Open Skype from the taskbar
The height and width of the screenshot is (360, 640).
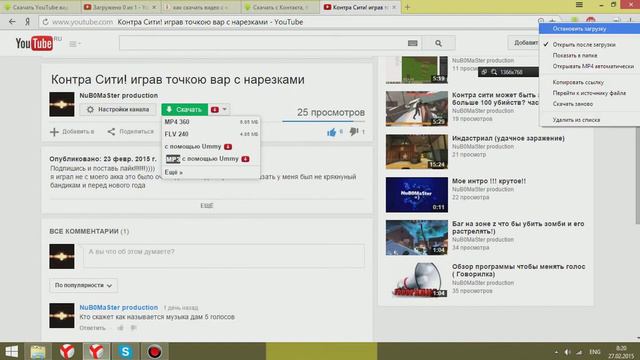click(x=125, y=351)
